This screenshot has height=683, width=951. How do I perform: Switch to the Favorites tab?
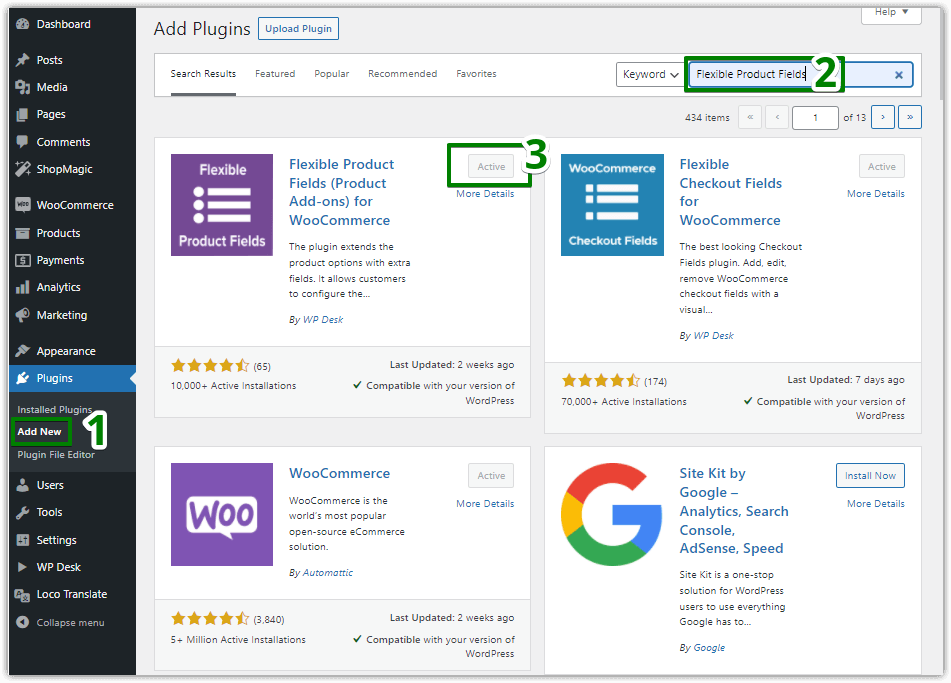(x=476, y=74)
